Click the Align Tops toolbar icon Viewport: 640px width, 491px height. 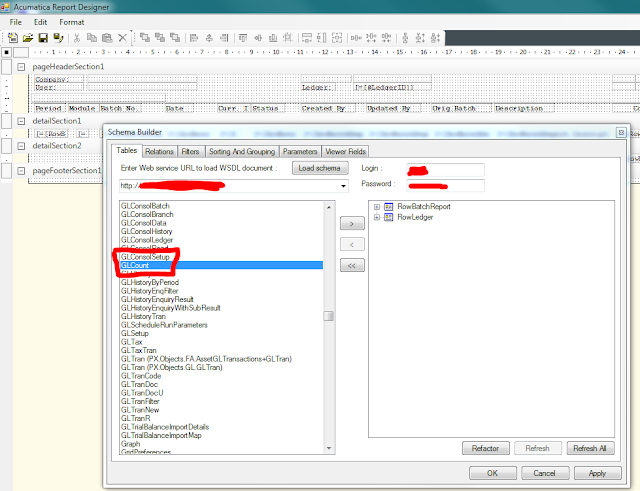(x=243, y=38)
